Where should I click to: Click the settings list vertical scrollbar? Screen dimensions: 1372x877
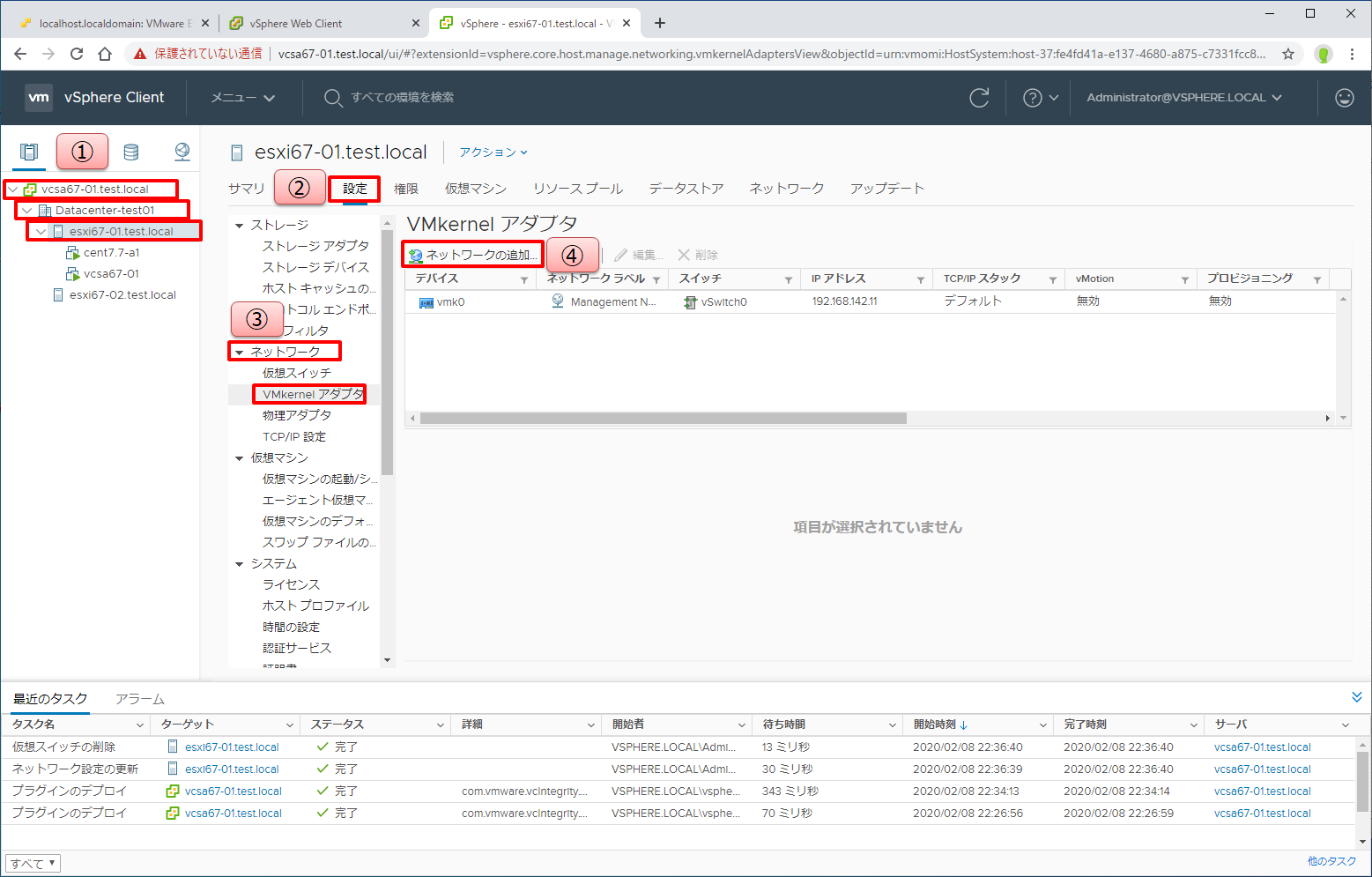(x=387, y=353)
